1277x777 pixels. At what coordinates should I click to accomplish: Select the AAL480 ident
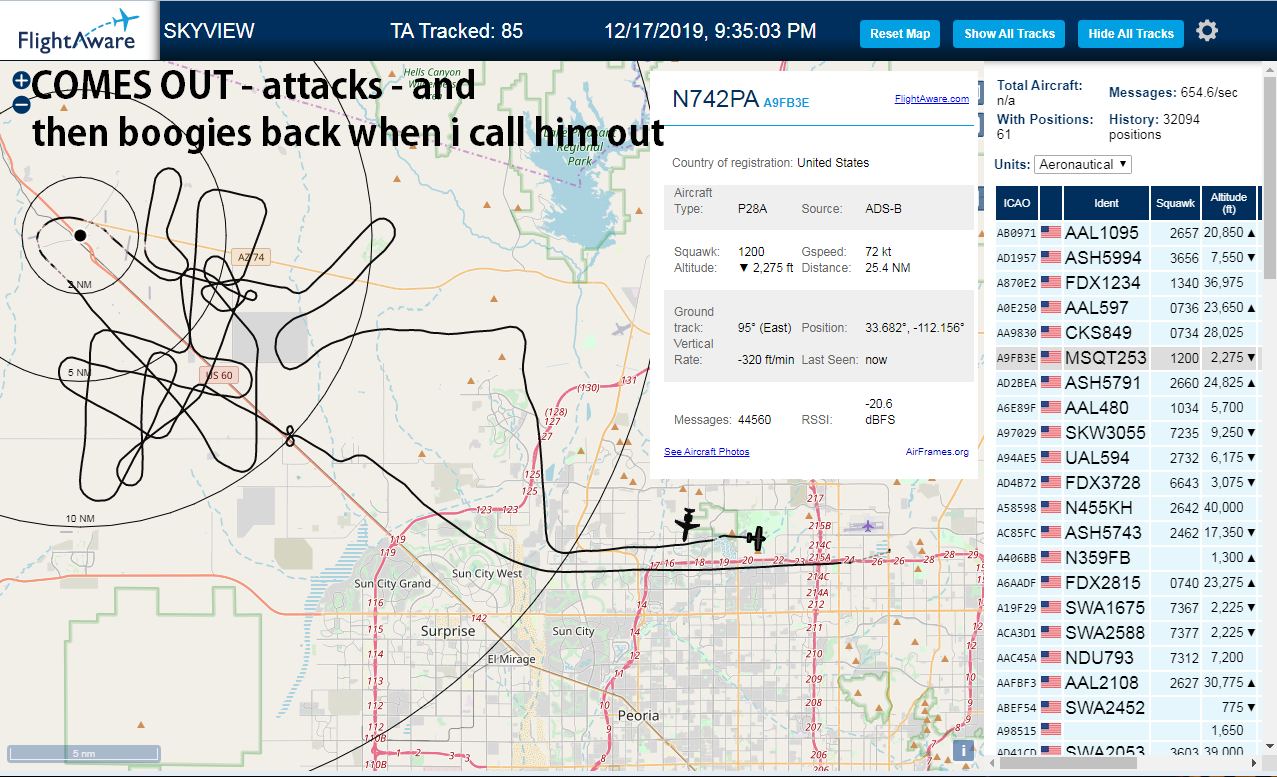coord(1096,408)
